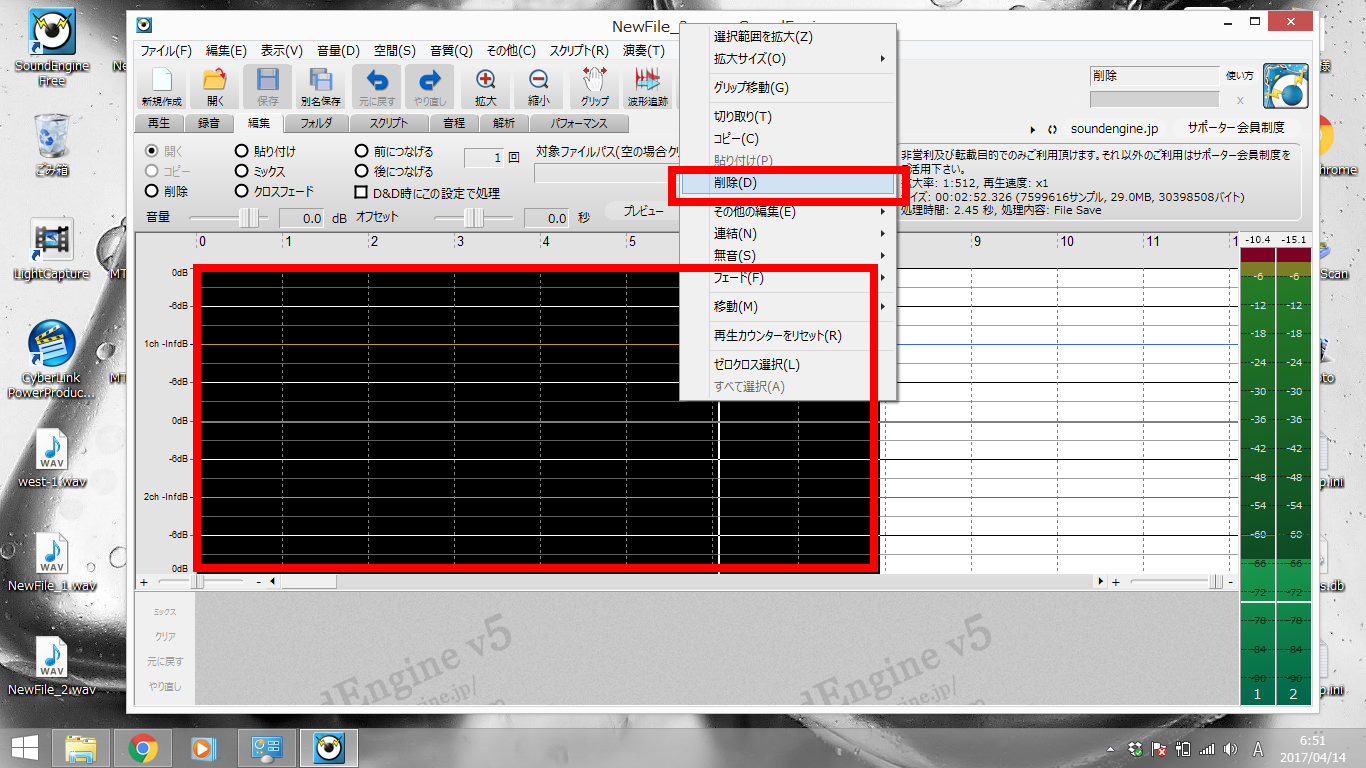Screen dimensions: 1366x768
Task: Expand the 連結(N) submenu
Action: (788, 234)
